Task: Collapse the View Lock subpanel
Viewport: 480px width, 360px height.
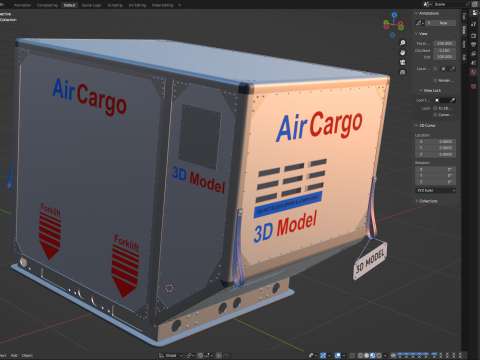Action: point(421,90)
